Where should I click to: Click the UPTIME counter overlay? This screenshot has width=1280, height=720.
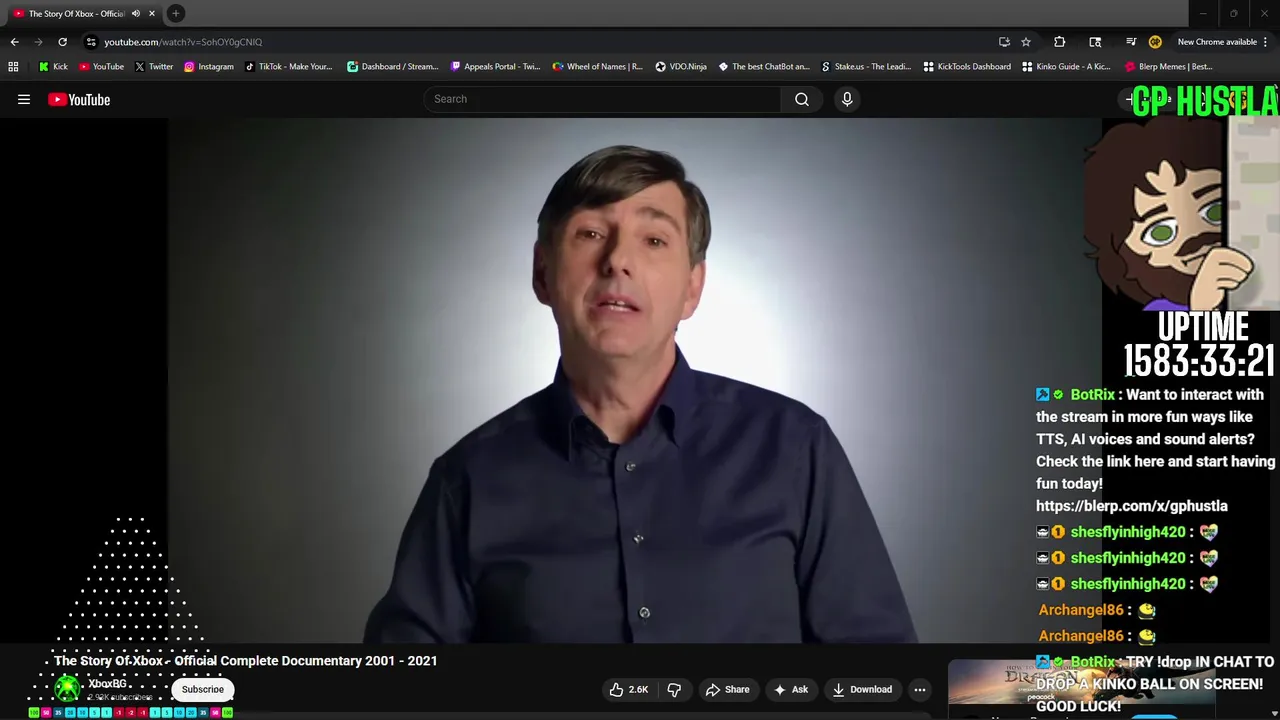point(1199,345)
